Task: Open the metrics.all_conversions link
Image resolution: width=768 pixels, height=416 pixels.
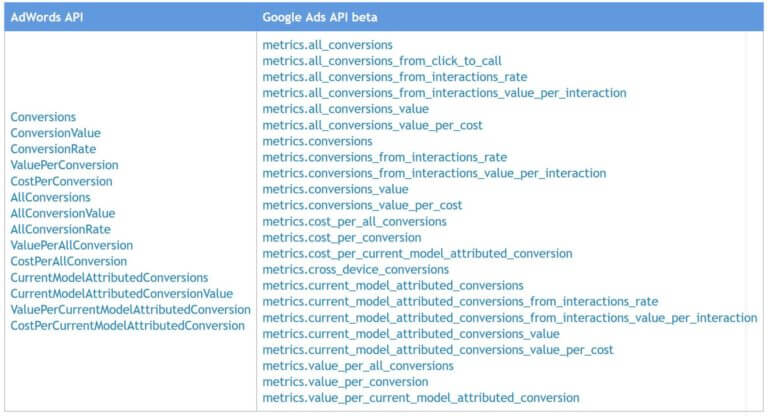Action: (x=327, y=45)
